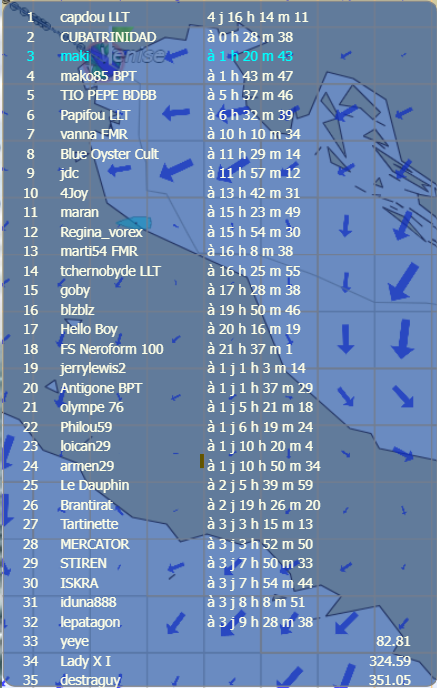Choose TIO PEPE BDBB entry
The image size is (437, 688).
pyautogui.click(x=108, y=95)
